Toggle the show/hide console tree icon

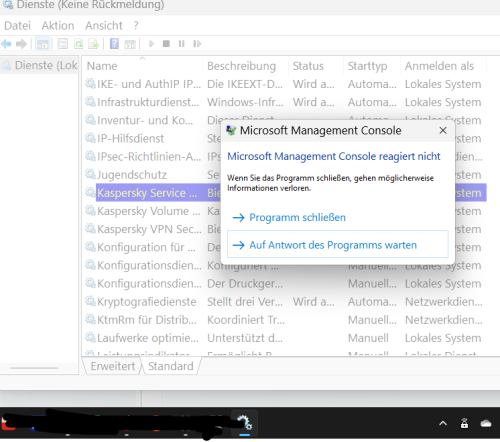click(x=42, y=44)
